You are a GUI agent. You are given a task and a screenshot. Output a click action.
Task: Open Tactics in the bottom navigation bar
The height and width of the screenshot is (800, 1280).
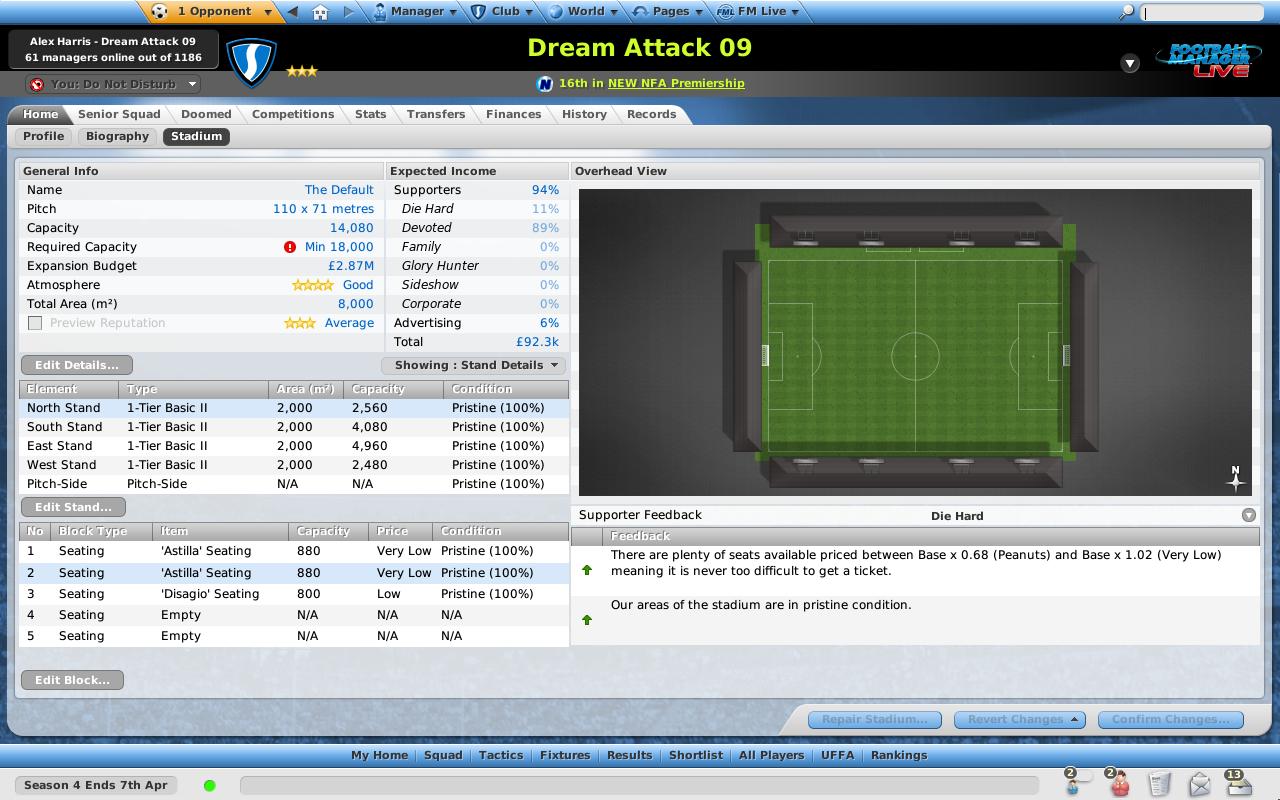pyautogui.click(x=501, y=755)
